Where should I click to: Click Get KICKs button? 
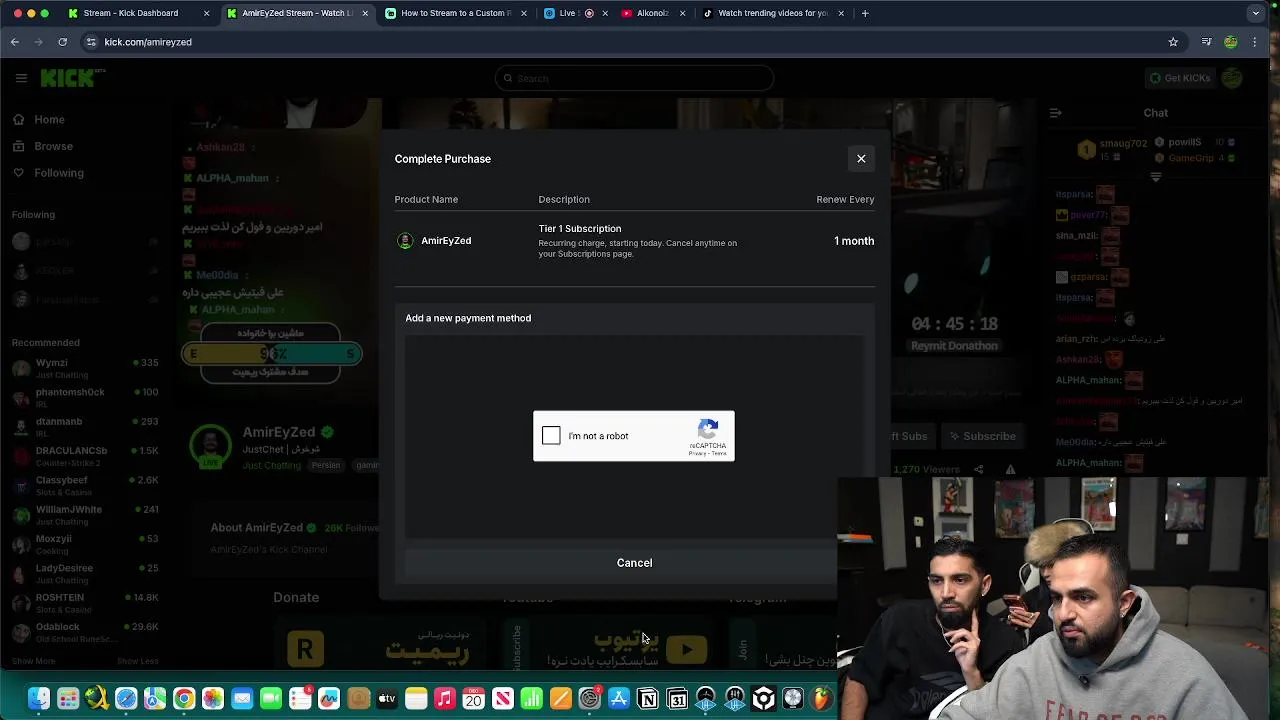tap(1180, 78)
